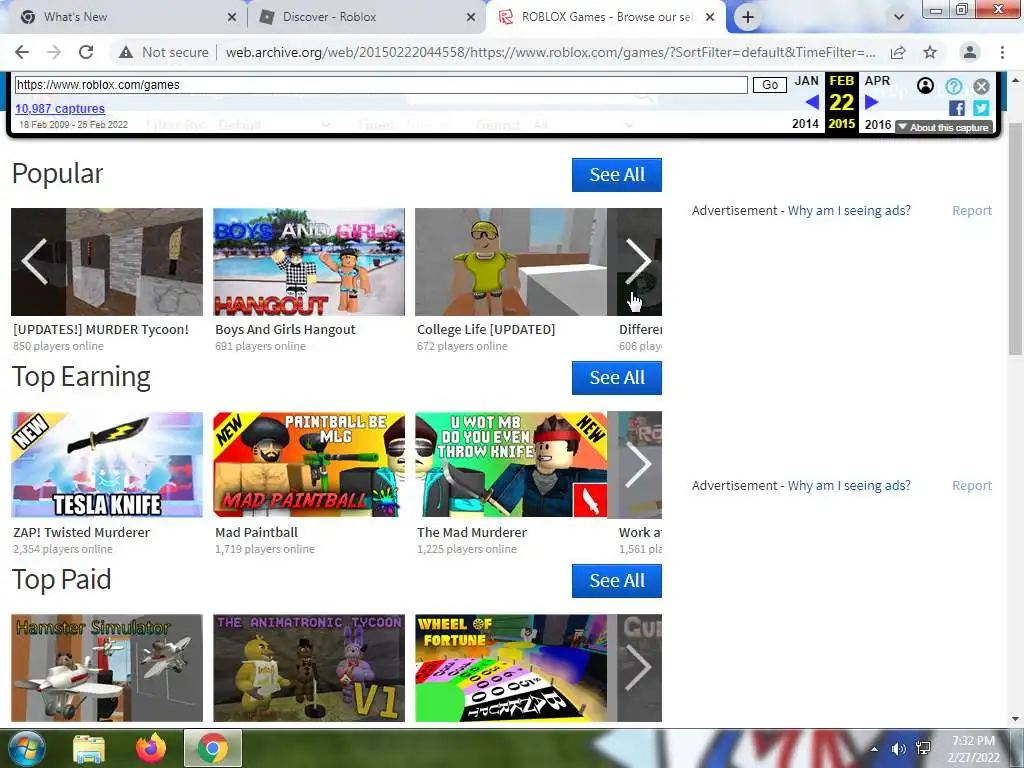Jump to the 2014 capture year
This screenshot has height=768, width=1024.
[x=805, y=123]
